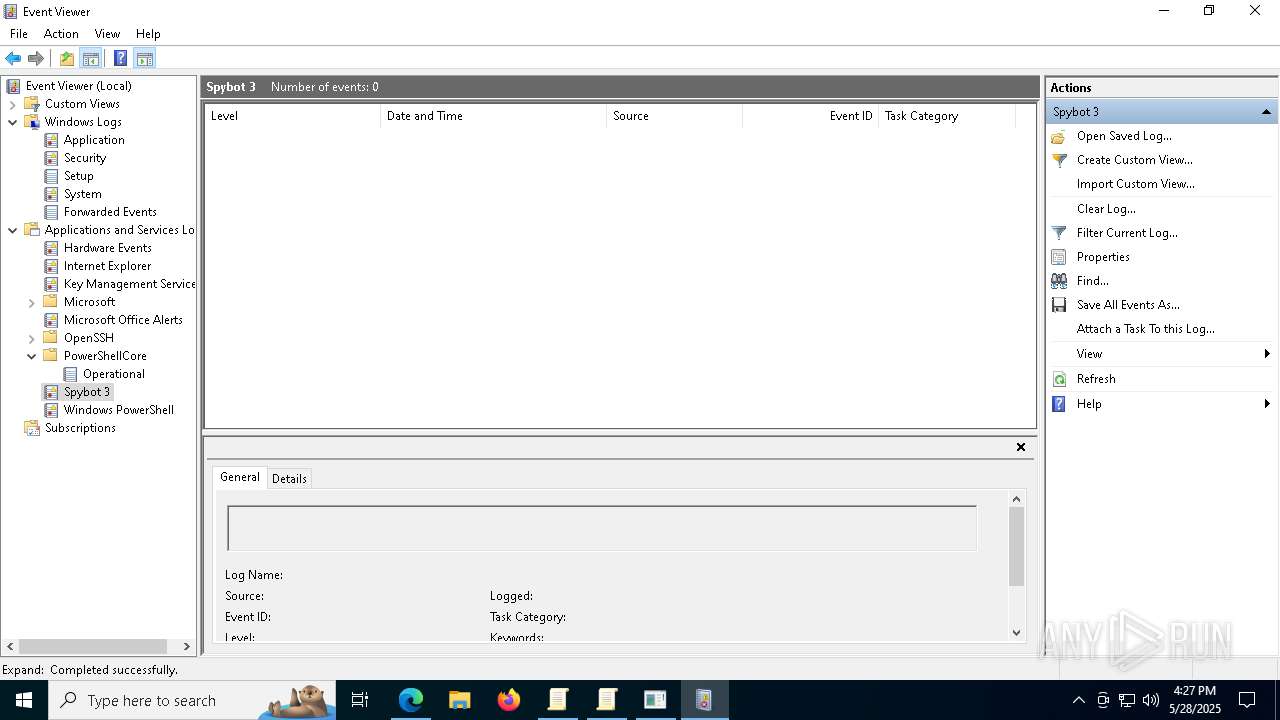1280x720 pixels.
Task: Click the Find binoculars icon
Action: pos(1059,281)
